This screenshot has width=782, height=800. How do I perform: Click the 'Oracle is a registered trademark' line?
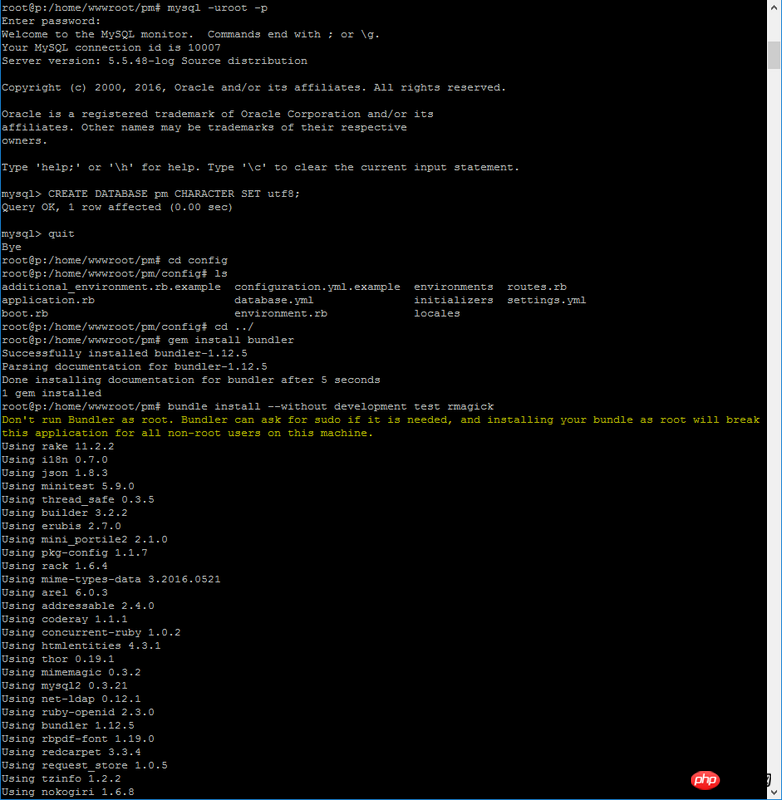tap(218, 114)
